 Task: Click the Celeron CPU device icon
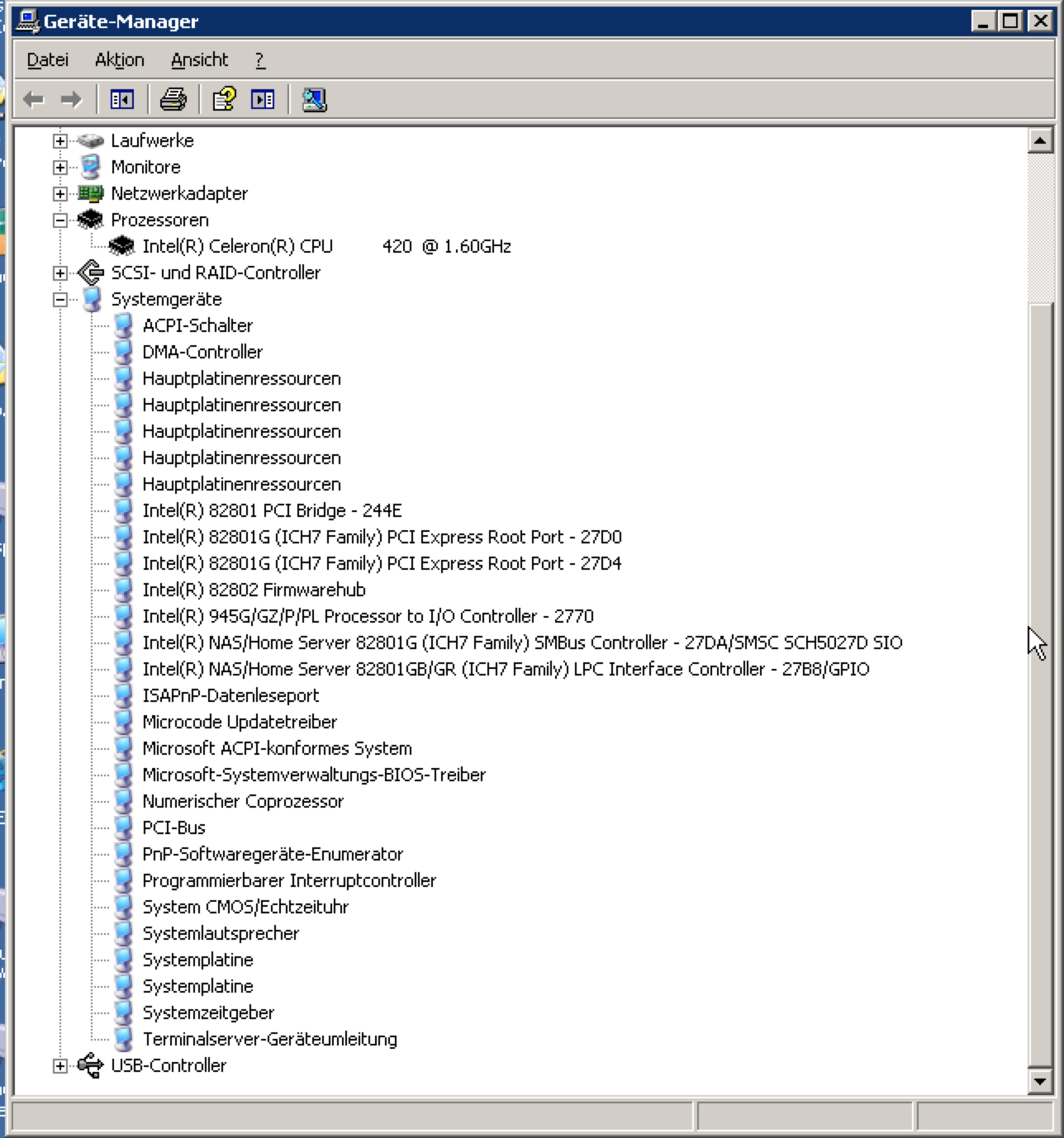click(x=121, y=246)
